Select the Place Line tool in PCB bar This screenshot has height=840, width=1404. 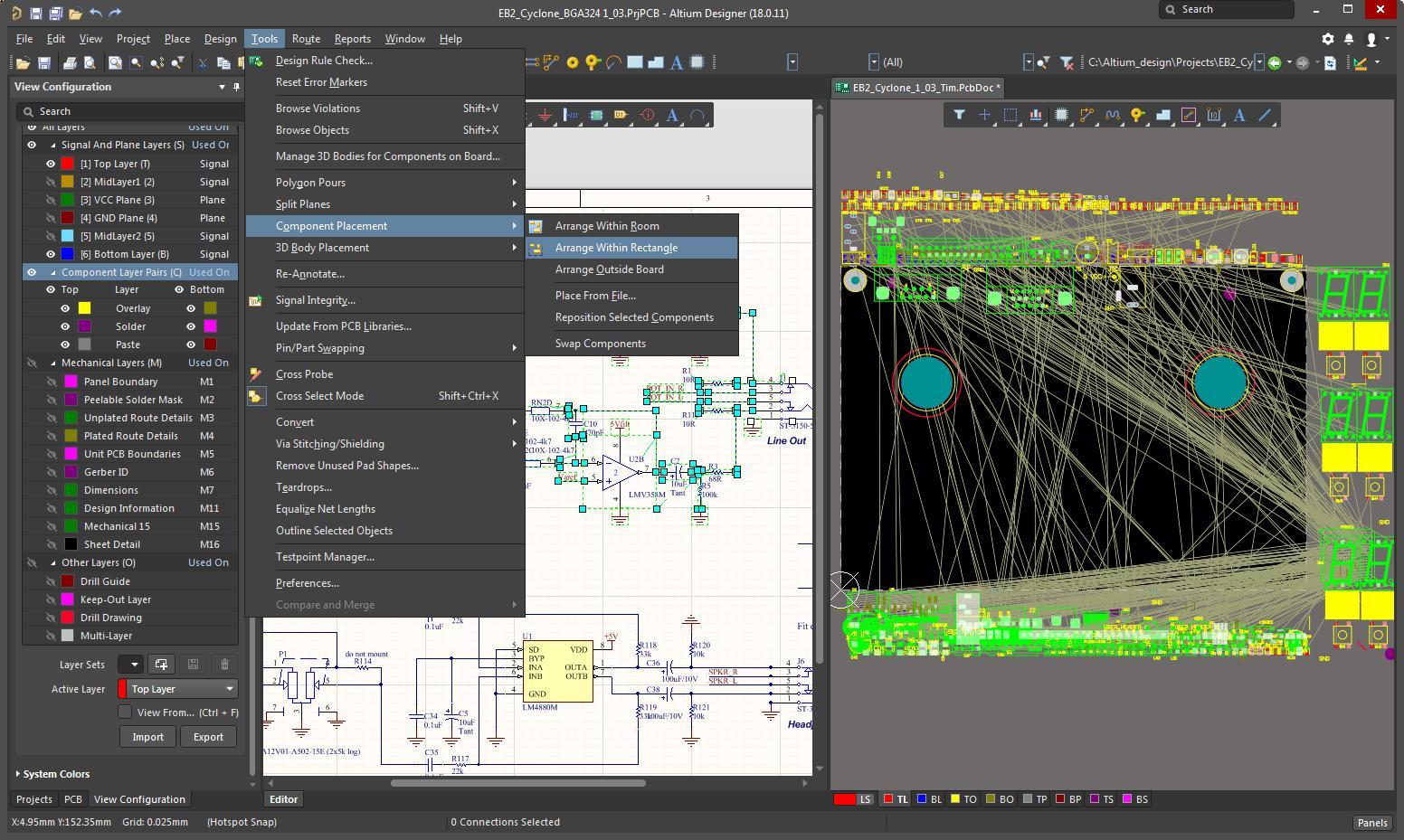[x=1265, y=115]
